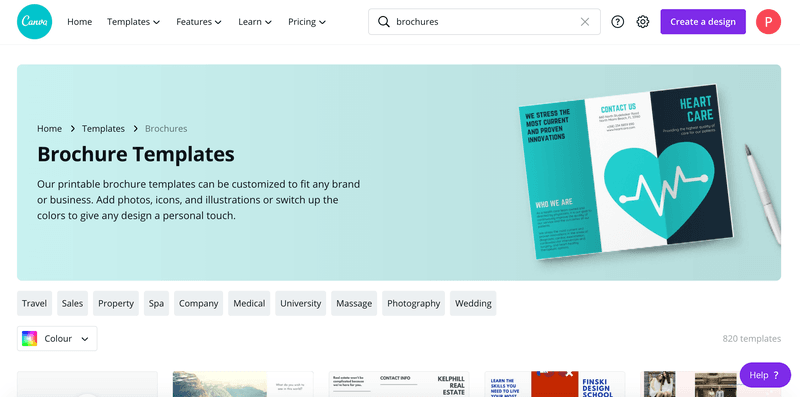Go to Home in top navigation

(x=80, y=21)
